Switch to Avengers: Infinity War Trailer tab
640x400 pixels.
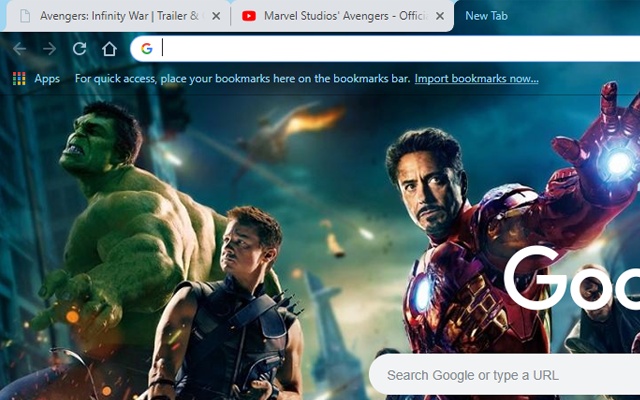coord(118,16)
